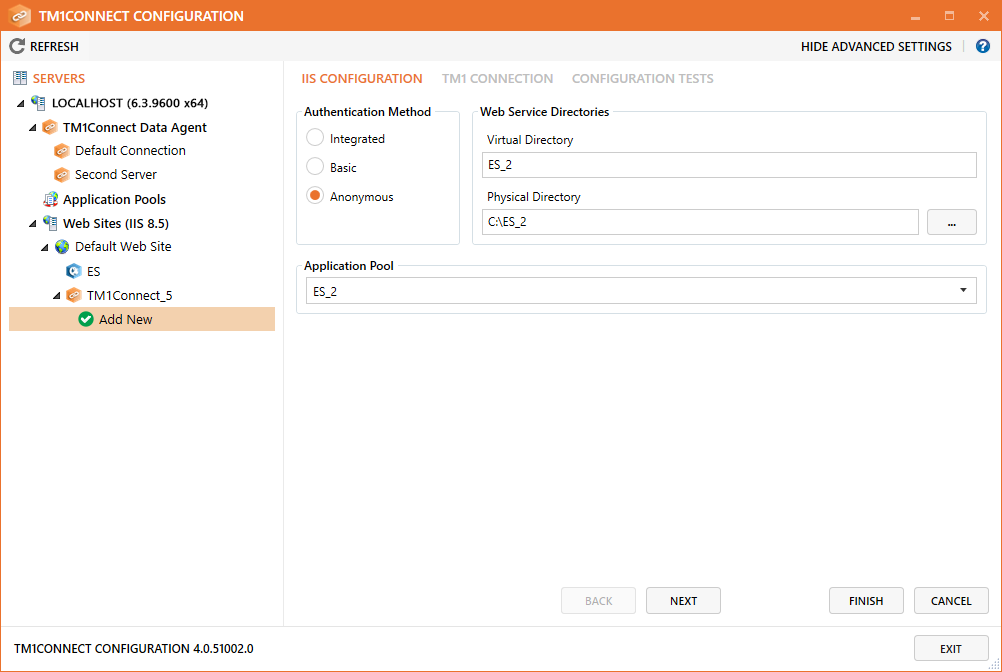Click the Default Connection icon
The height and width of the screenshot is (672, 1002).
[61, 151]
